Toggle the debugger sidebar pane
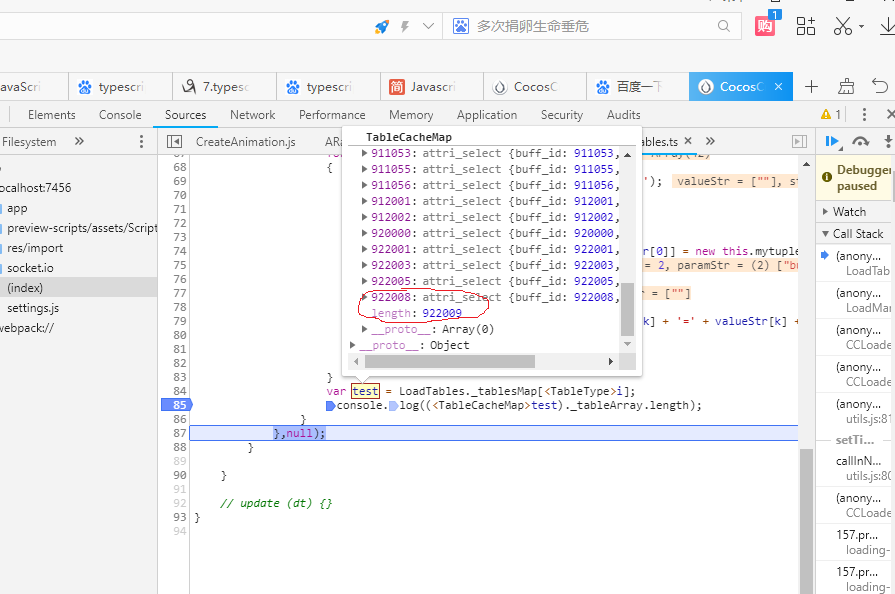 click(x=799, y=142)
